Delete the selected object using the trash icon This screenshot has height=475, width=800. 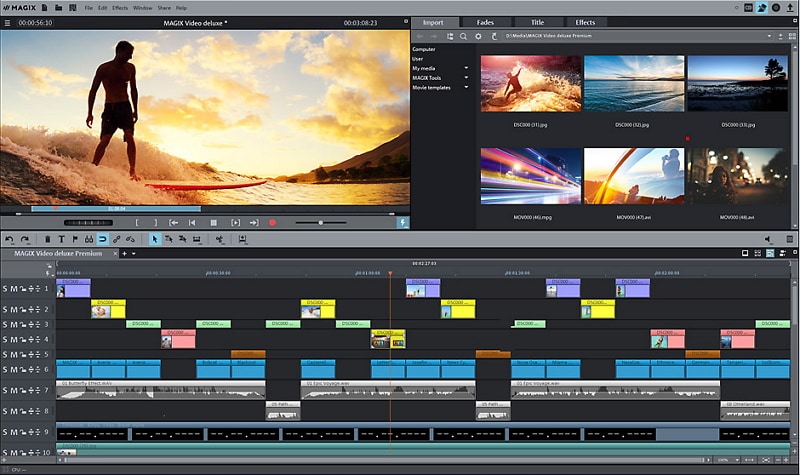(47, 239)
